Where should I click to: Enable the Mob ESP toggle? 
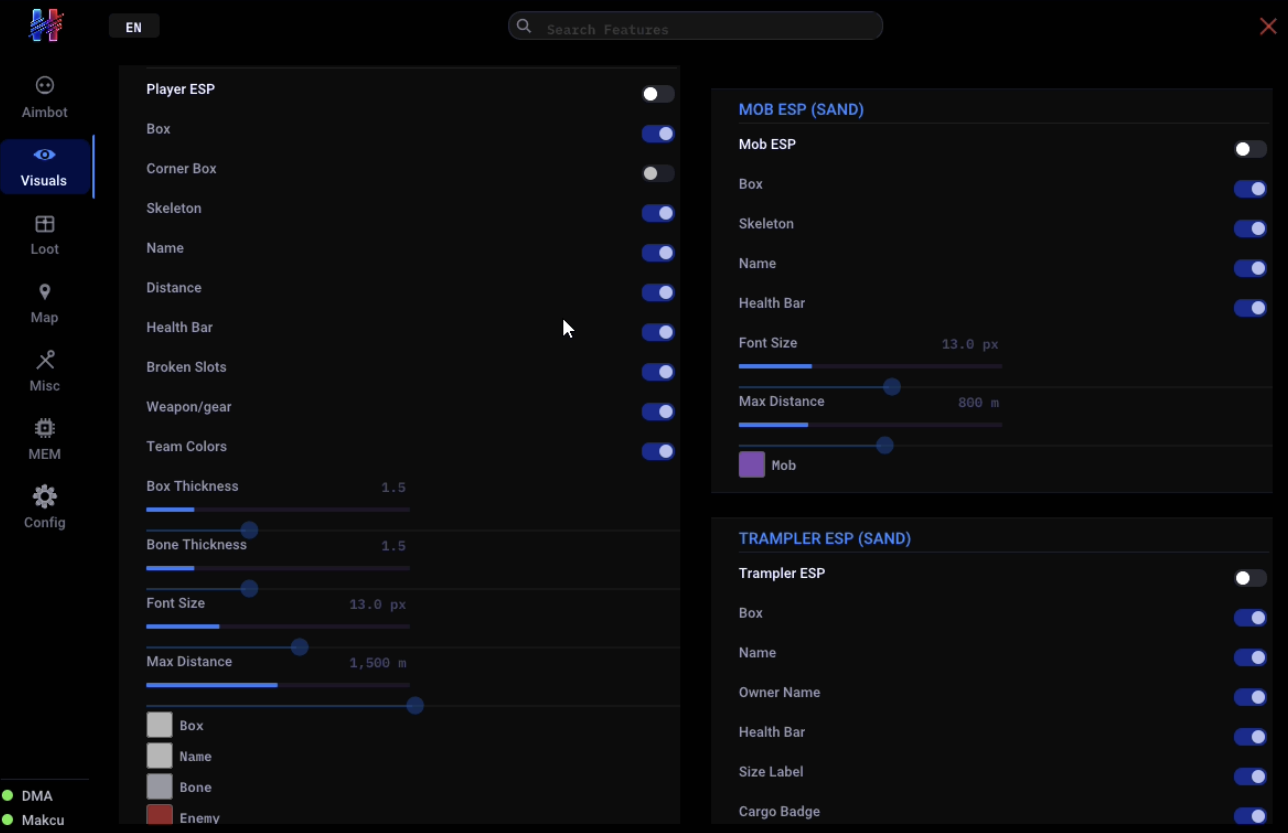pyautogui.click(x=1250, y=149)
